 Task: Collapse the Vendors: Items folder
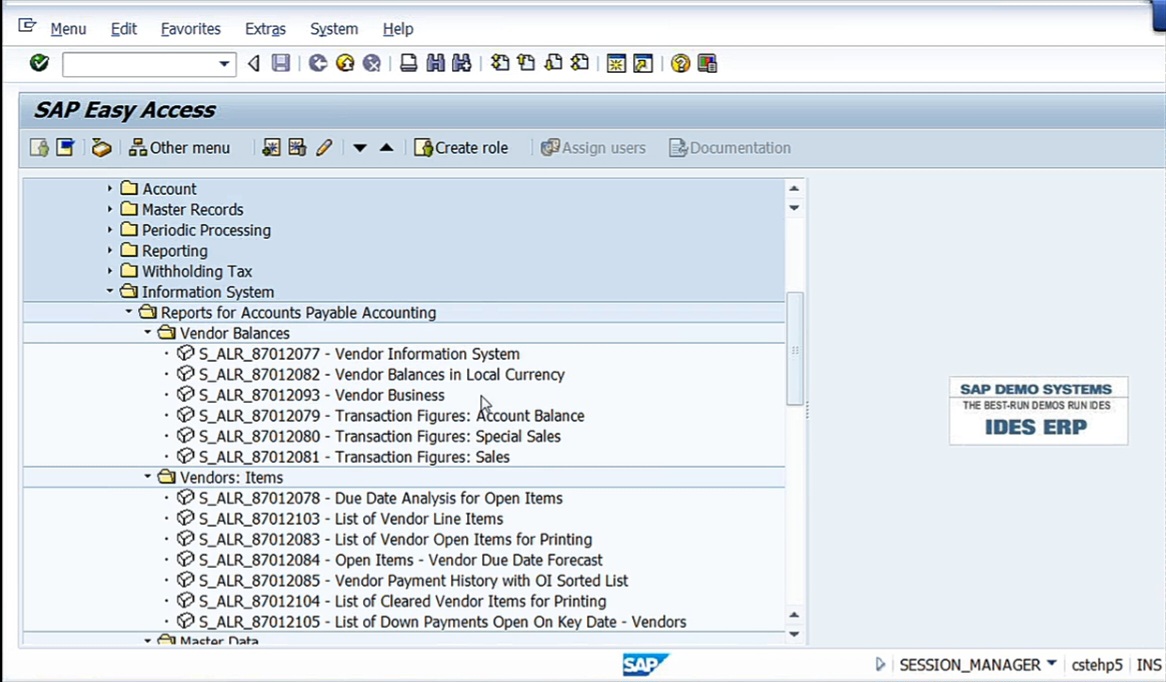pyautogui.click(x=147, y=477)
